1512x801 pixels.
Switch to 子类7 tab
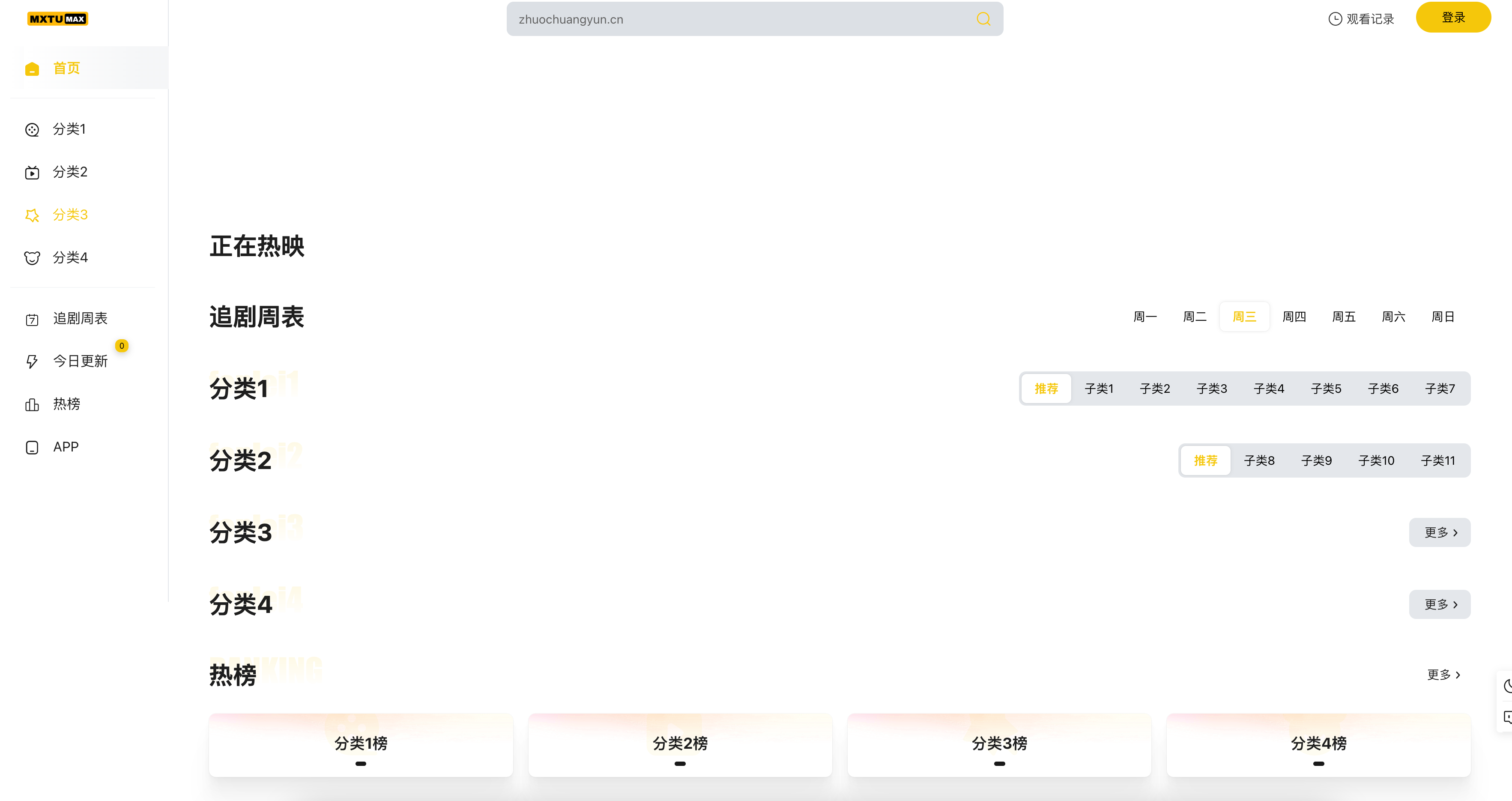(x=1440, y=389)
